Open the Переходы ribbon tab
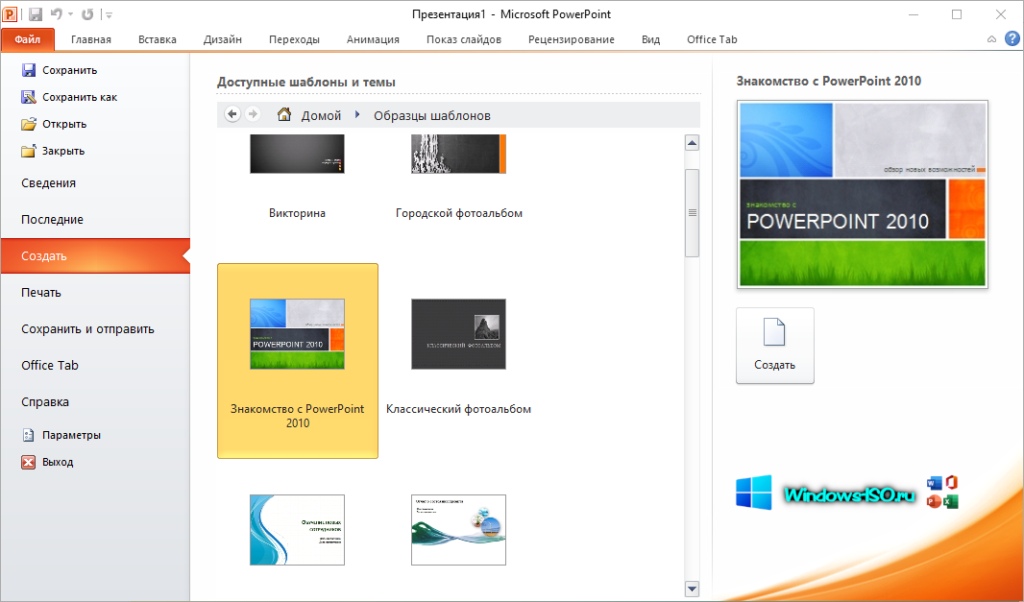 295,39
